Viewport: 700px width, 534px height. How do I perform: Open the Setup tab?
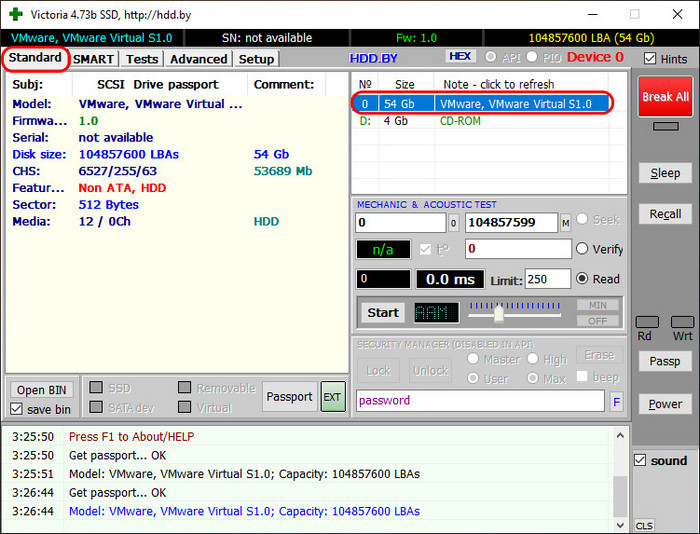pyautogui.click(x=256, y=59)
